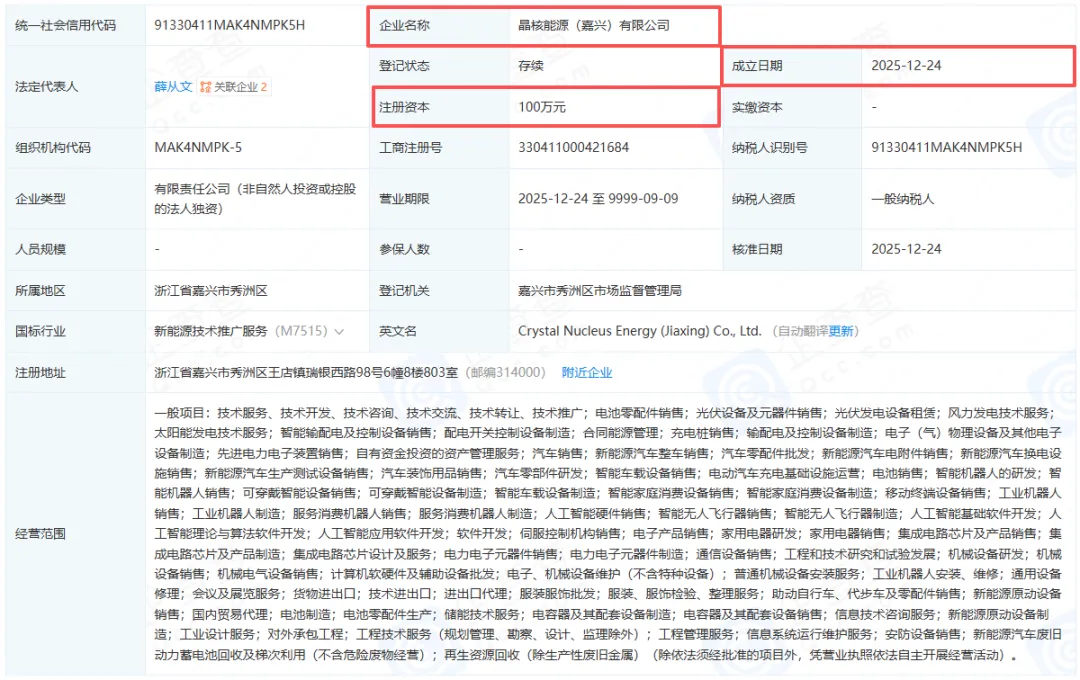Click region value 浙江省嘉兴市秀洲区
1080x680 pixels.
211,291
